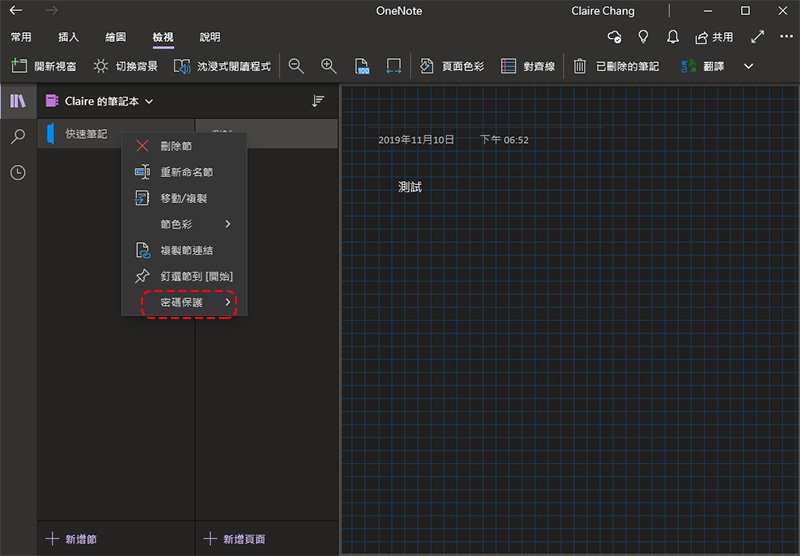Choose 複製節連結 from context menu
800x556 pixels.
(184, 250)
